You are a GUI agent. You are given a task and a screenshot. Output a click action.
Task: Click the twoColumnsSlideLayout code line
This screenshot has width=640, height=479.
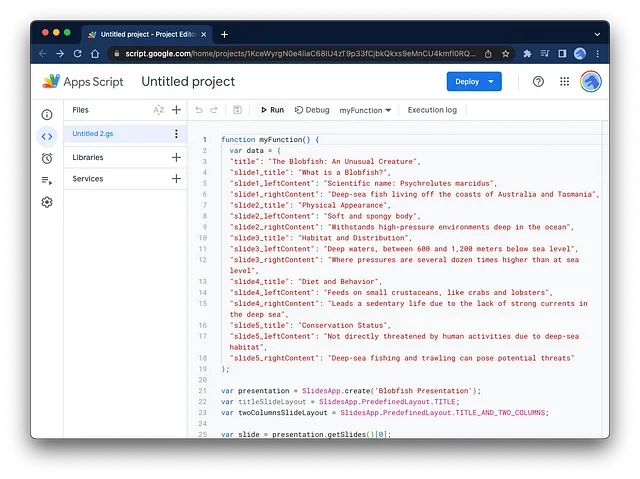click(x=385, y=412)
